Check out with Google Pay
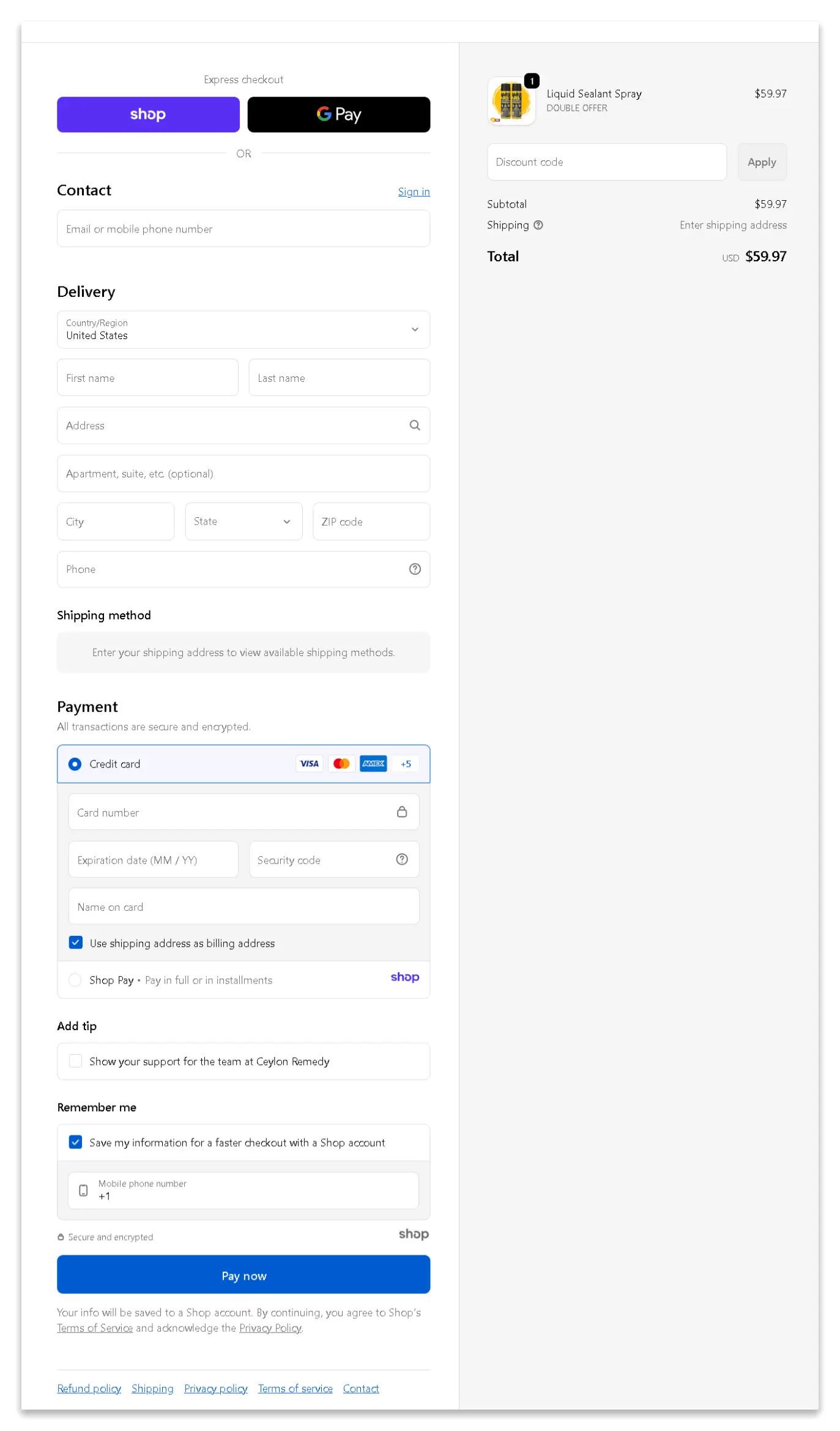Image resolution: width=840 pixels, height=1431 pixels. point(338,114)
